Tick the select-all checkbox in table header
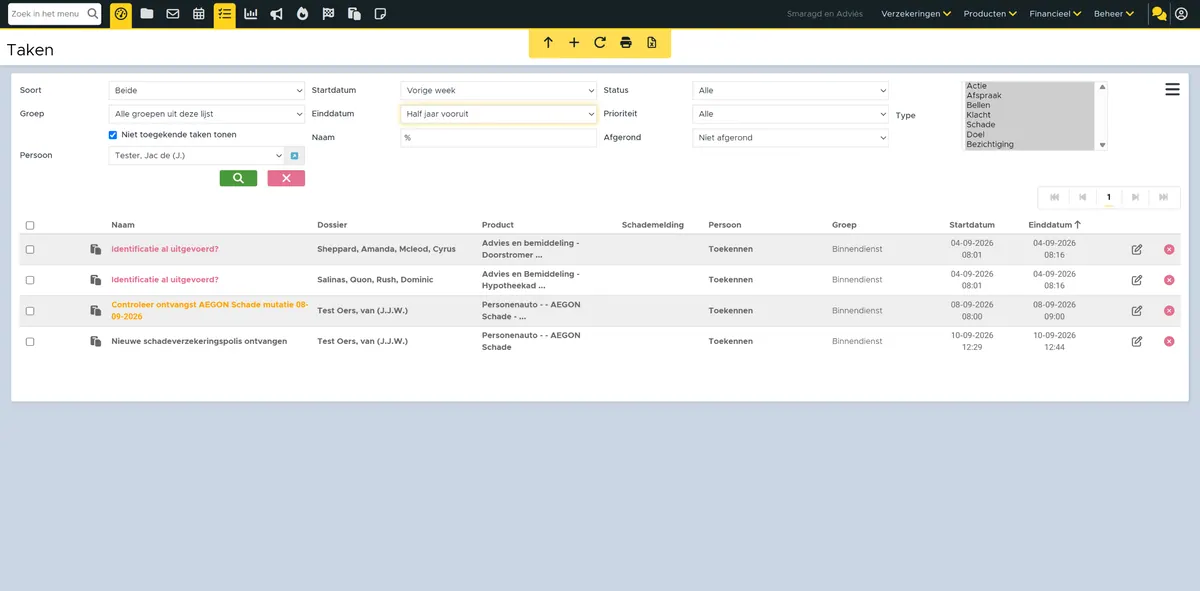This screenshot has height=591, width=1200. point(30,226)
